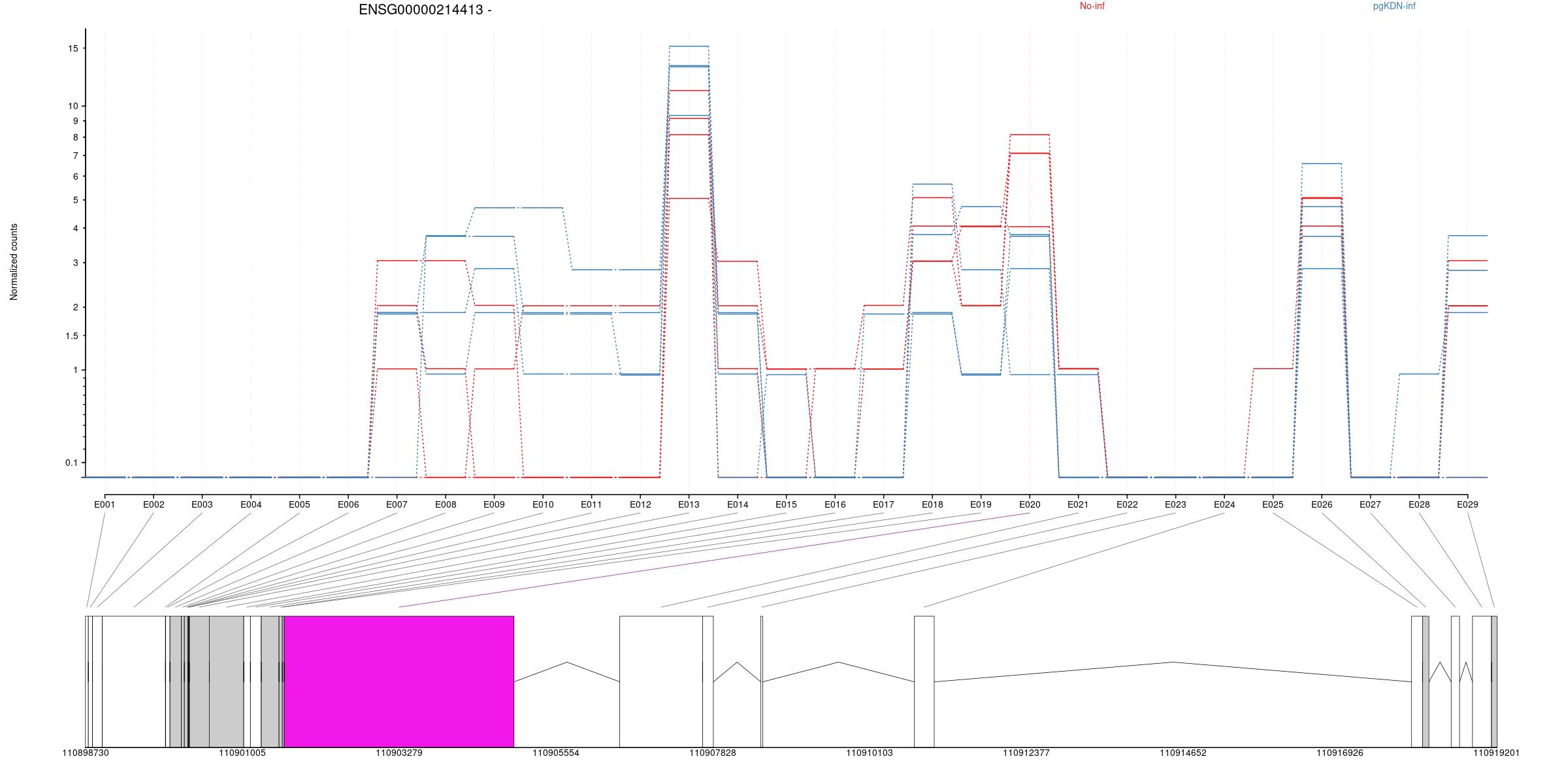Click genomic coordinate 110919201

pyautogui.click(x=1496, y=753)
